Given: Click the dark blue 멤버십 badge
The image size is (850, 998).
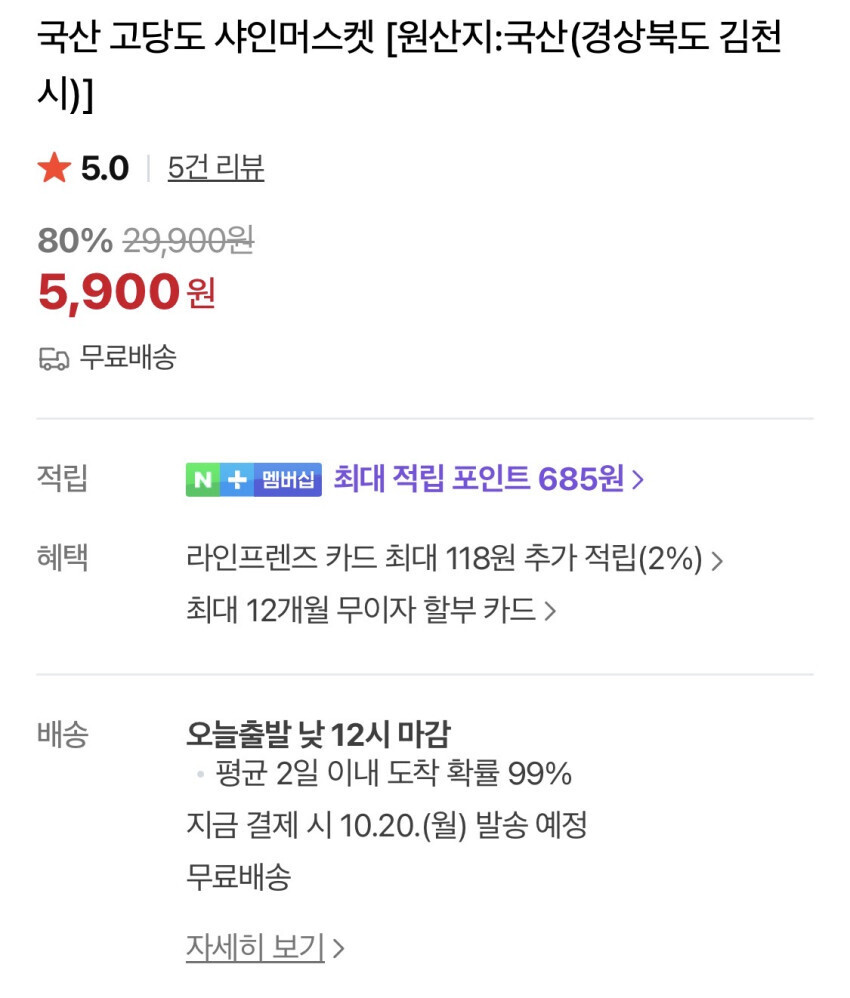Looking at the screenshot, I should pos(287,480).
